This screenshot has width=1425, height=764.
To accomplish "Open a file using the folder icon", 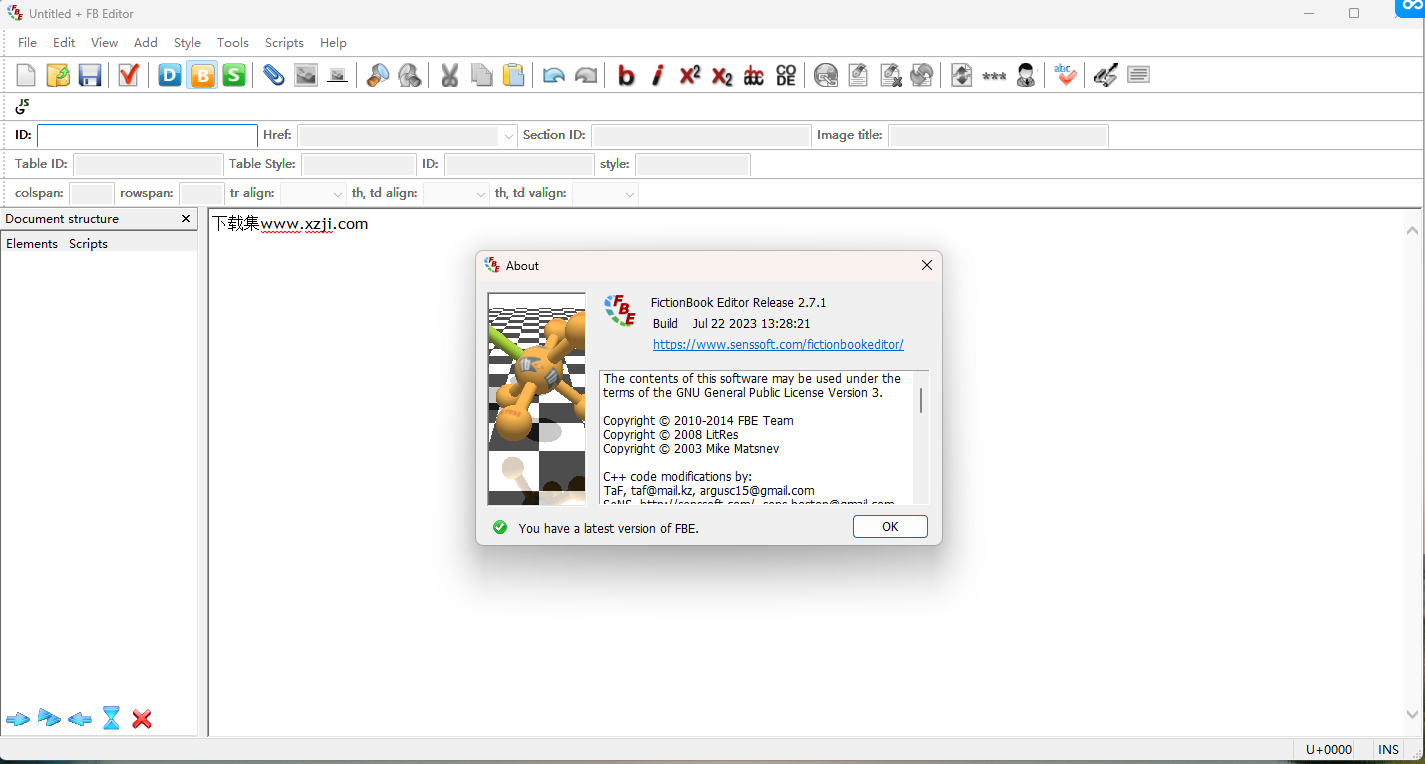I will 58,75.
